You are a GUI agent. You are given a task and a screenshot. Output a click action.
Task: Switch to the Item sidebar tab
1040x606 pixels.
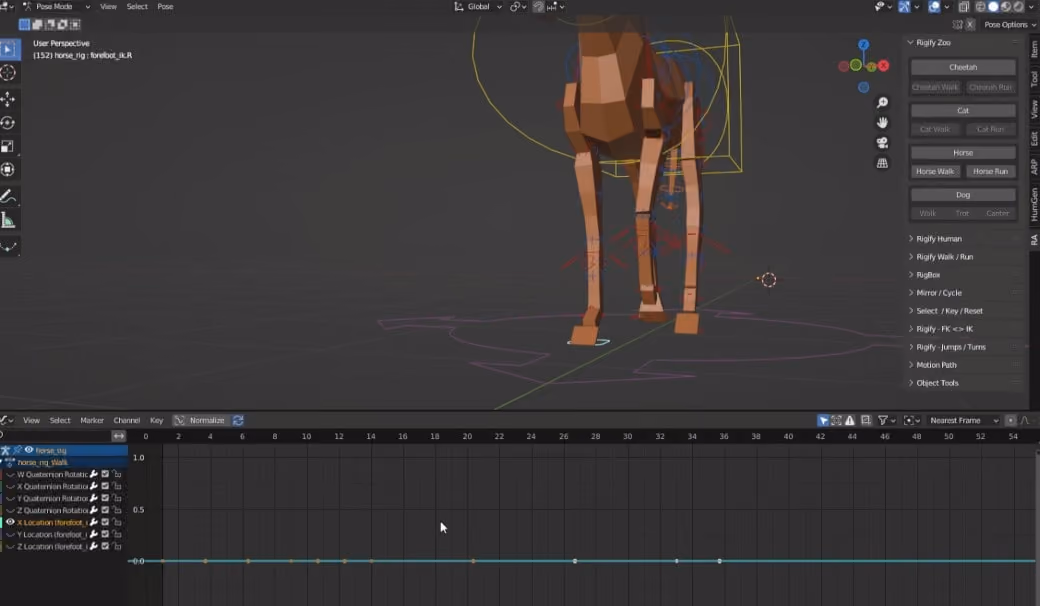click(1034, 49)
